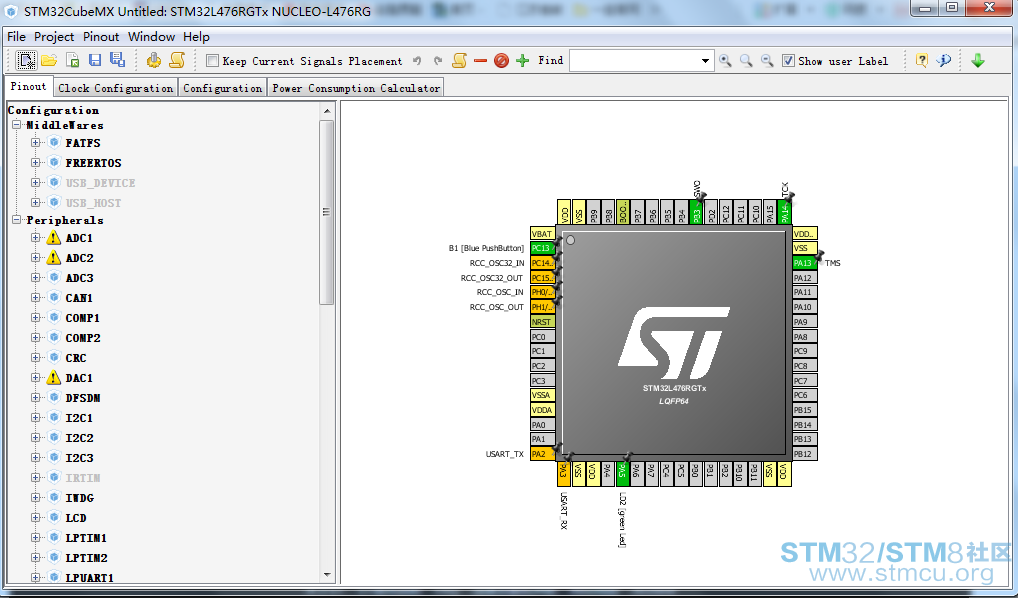Click green pin PA13 on chip
1018x598 pixels.
[x=804, y=262]
